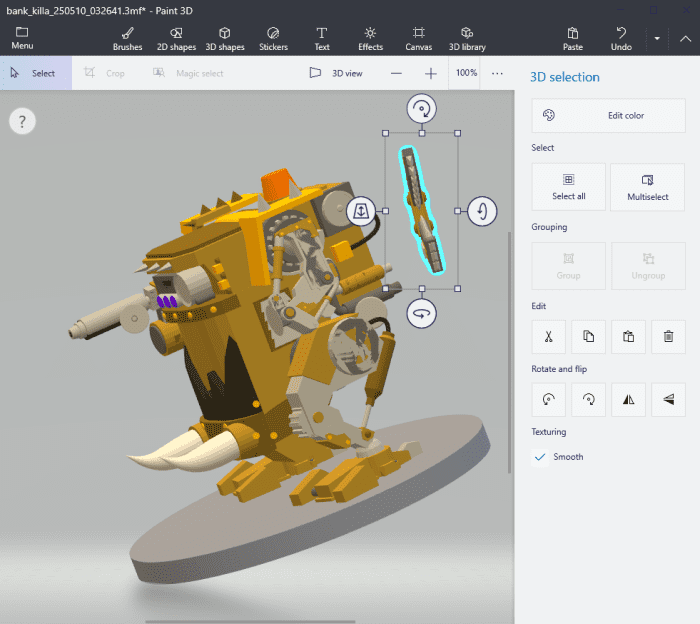The height and width of the screenshot is (624, 700).
Task: Copy the selected 3D object
Action: pos(588,337)
